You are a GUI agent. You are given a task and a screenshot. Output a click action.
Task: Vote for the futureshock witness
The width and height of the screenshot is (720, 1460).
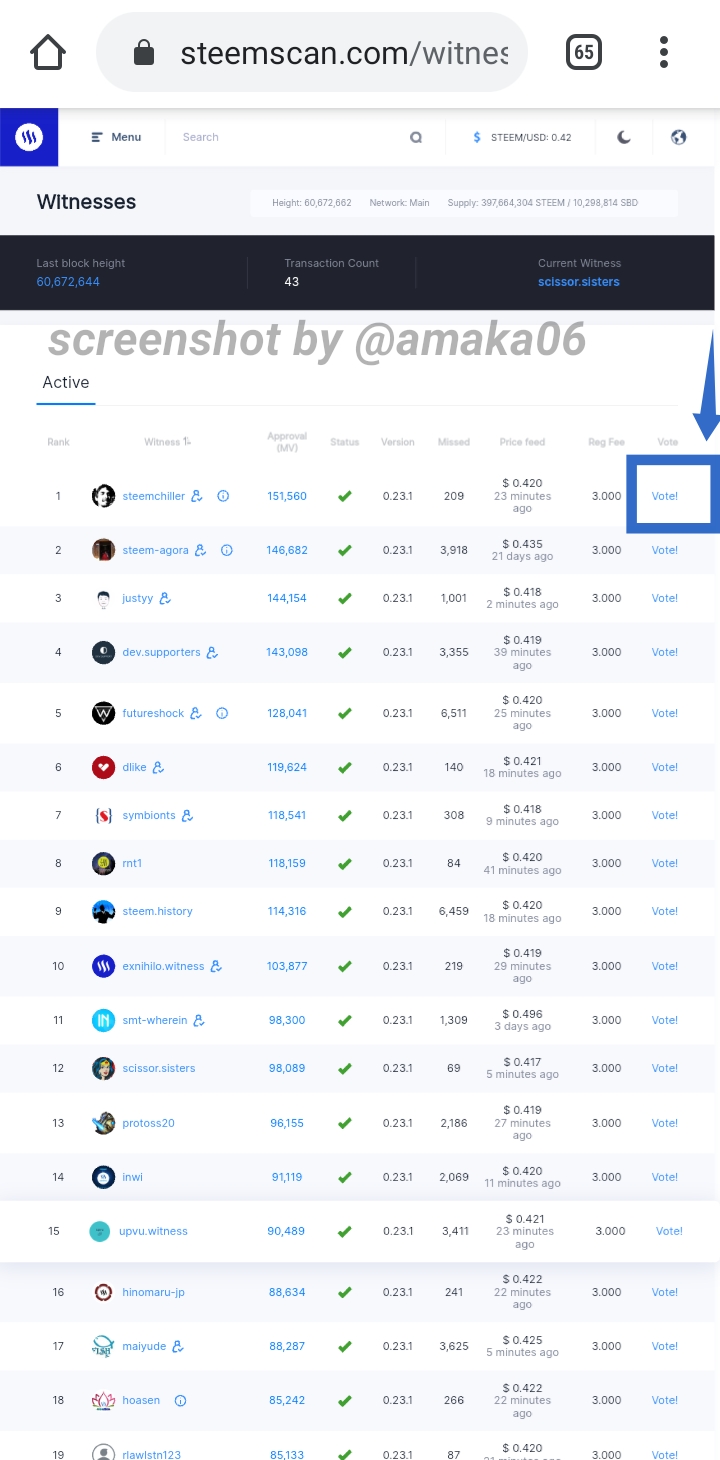pos(665,713)
